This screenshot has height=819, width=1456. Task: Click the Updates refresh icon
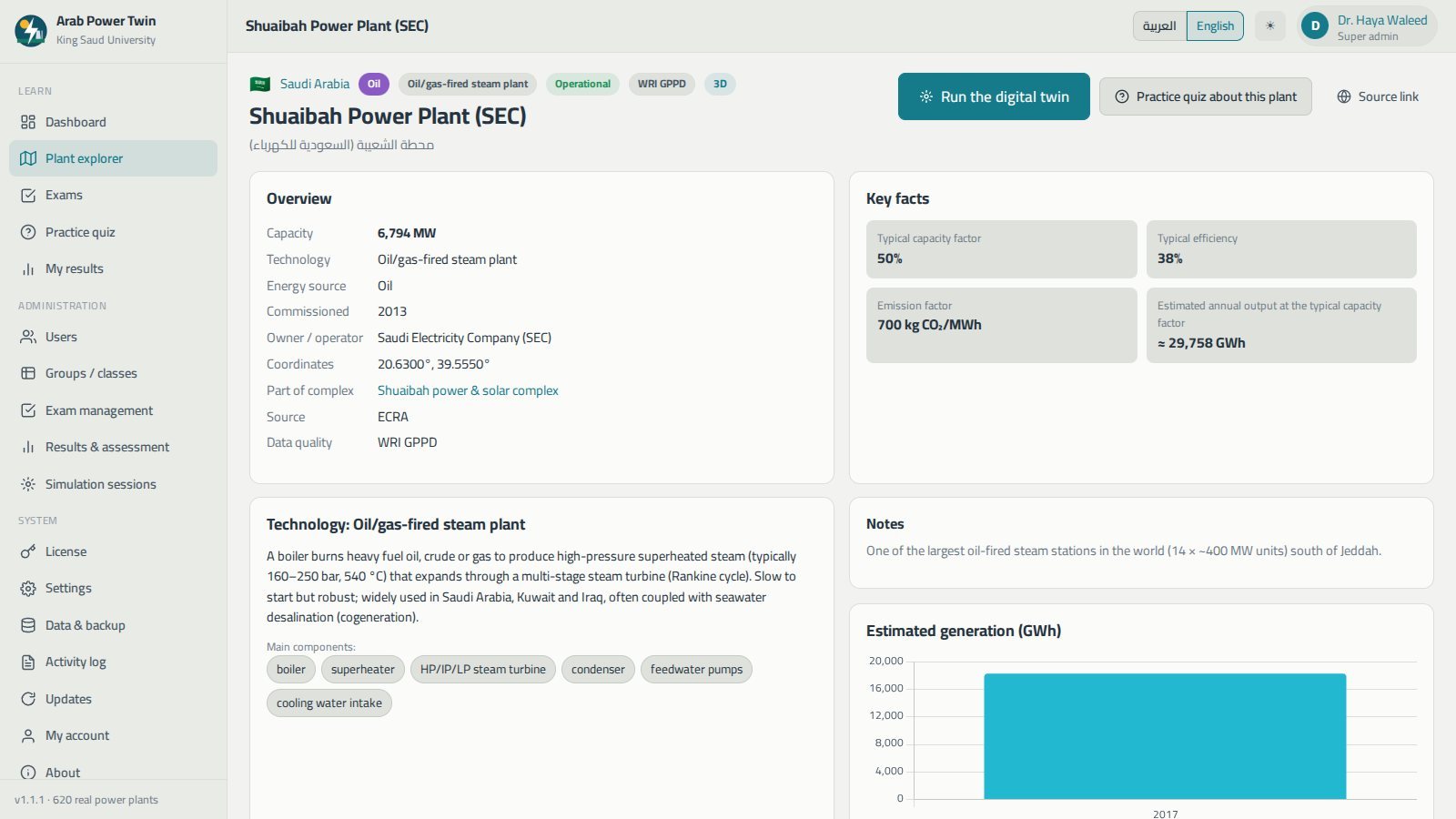click(x=28, y=699)
